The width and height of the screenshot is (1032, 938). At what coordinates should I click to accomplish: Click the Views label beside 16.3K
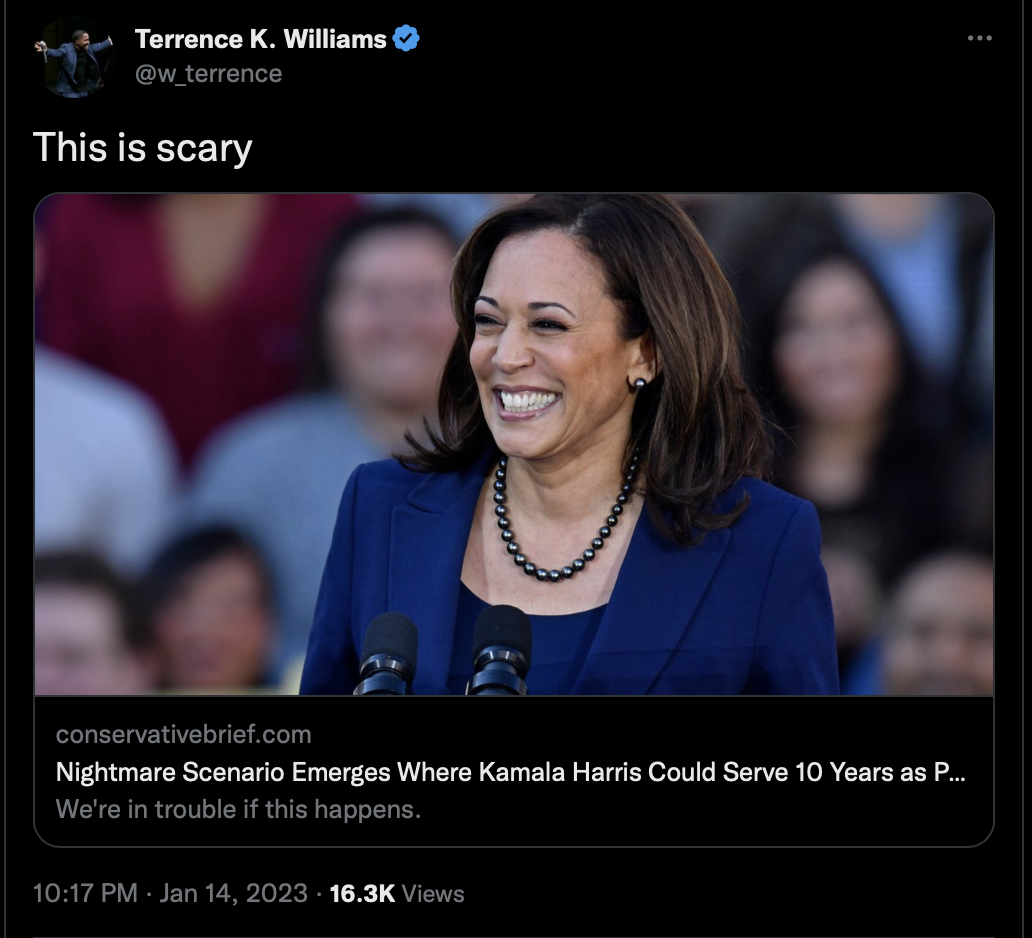point(432,894)
